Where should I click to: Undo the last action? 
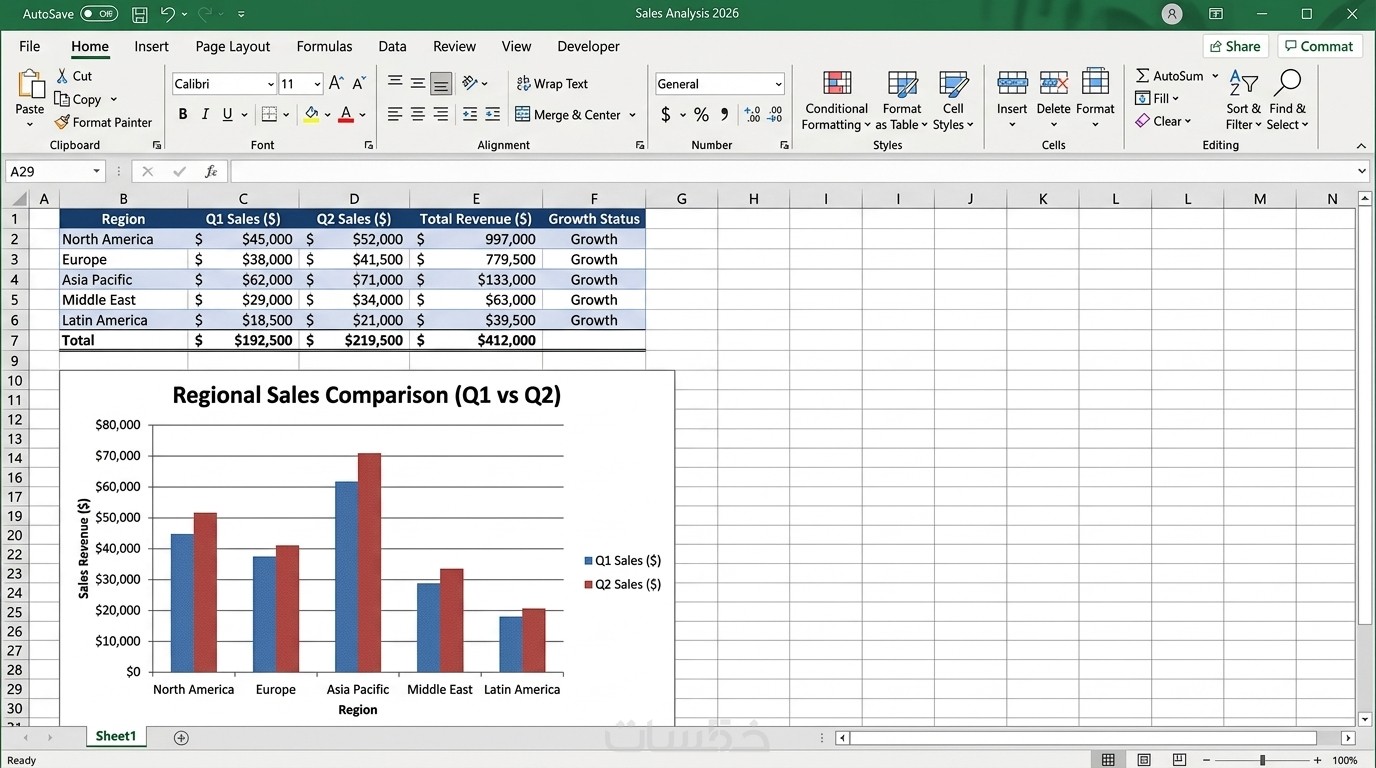coord(168,15)
